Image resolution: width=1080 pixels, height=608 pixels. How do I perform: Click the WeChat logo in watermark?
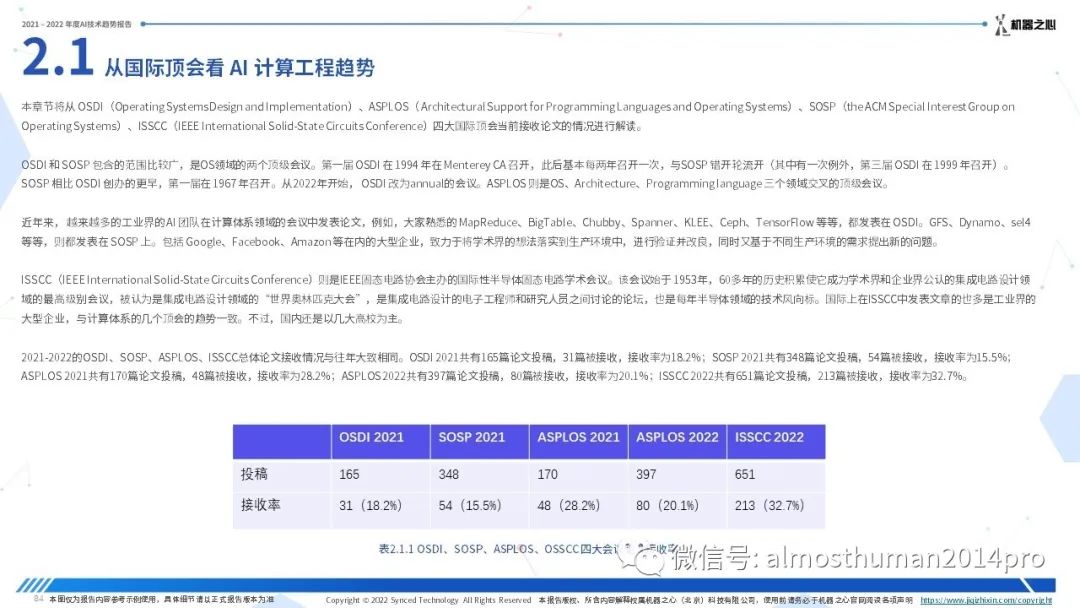(x=642, y=556)
